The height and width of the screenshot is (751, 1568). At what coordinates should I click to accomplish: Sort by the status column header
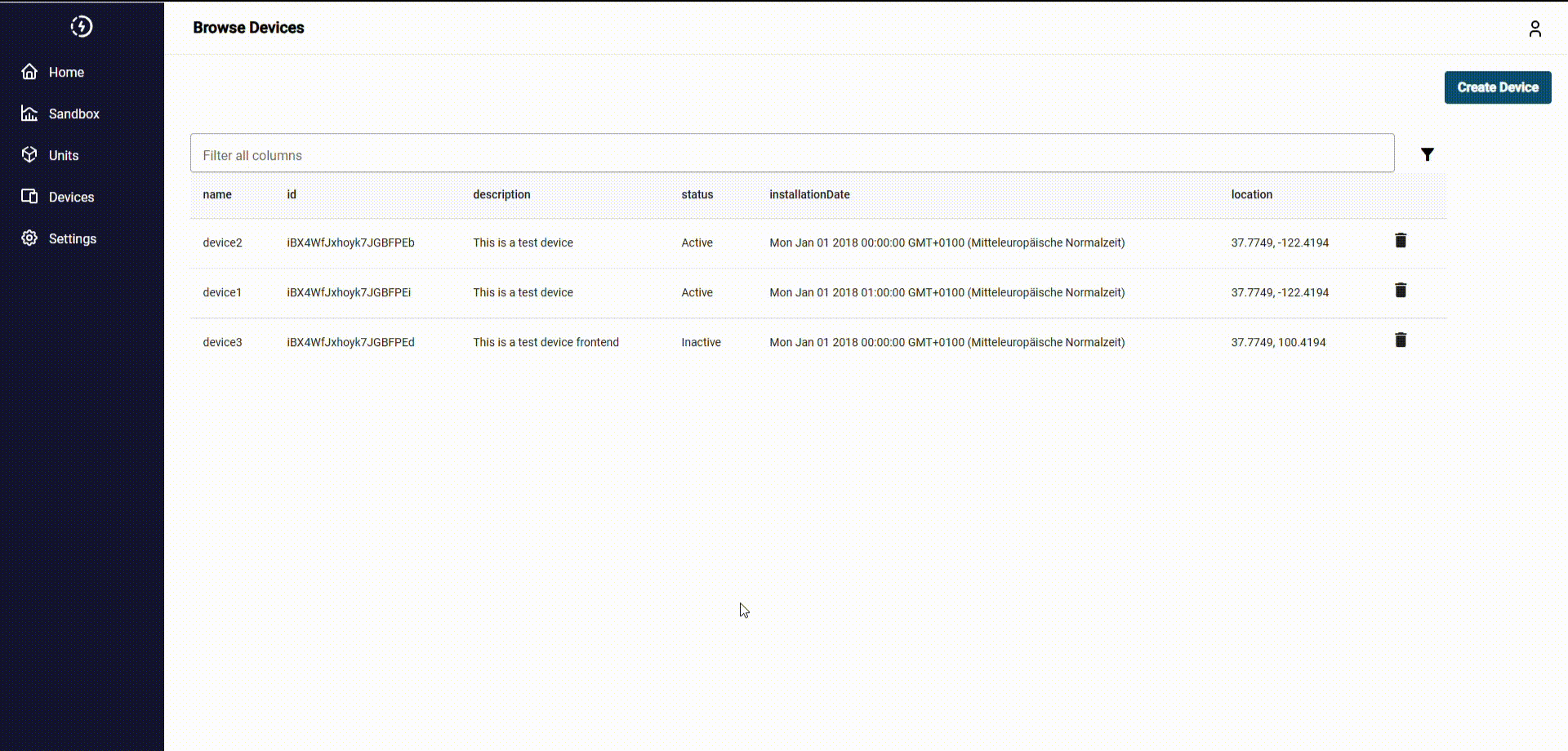click(x=697, y=194)
